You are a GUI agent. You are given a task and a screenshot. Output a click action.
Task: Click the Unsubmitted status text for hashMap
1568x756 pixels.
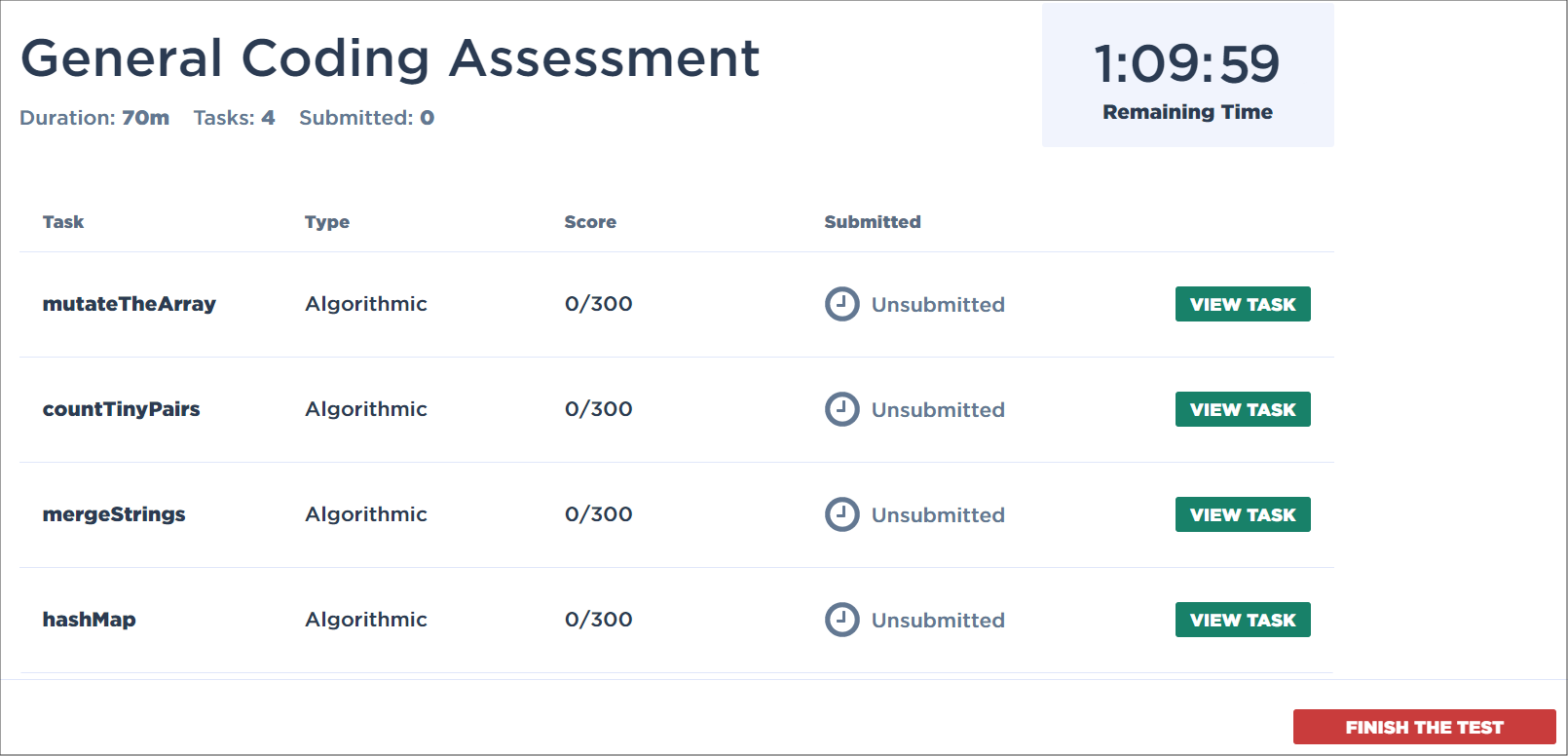[x=939, y=620]
